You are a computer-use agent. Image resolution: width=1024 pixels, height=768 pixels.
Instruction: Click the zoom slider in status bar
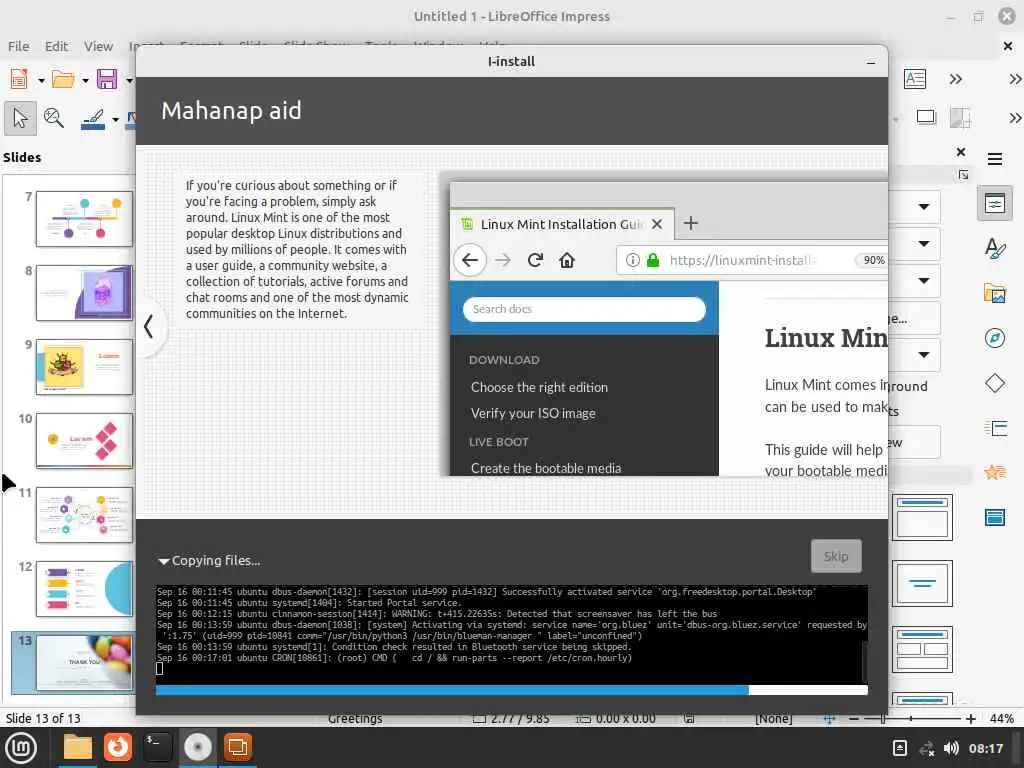click(912, 718)
